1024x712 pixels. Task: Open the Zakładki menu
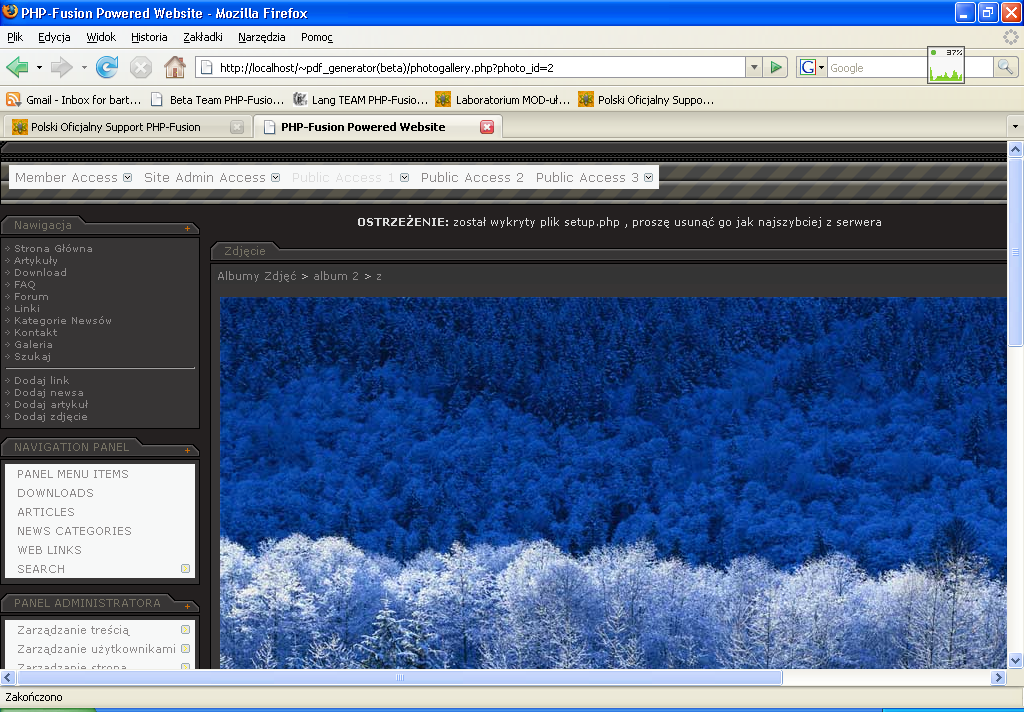tap(203, 37)
